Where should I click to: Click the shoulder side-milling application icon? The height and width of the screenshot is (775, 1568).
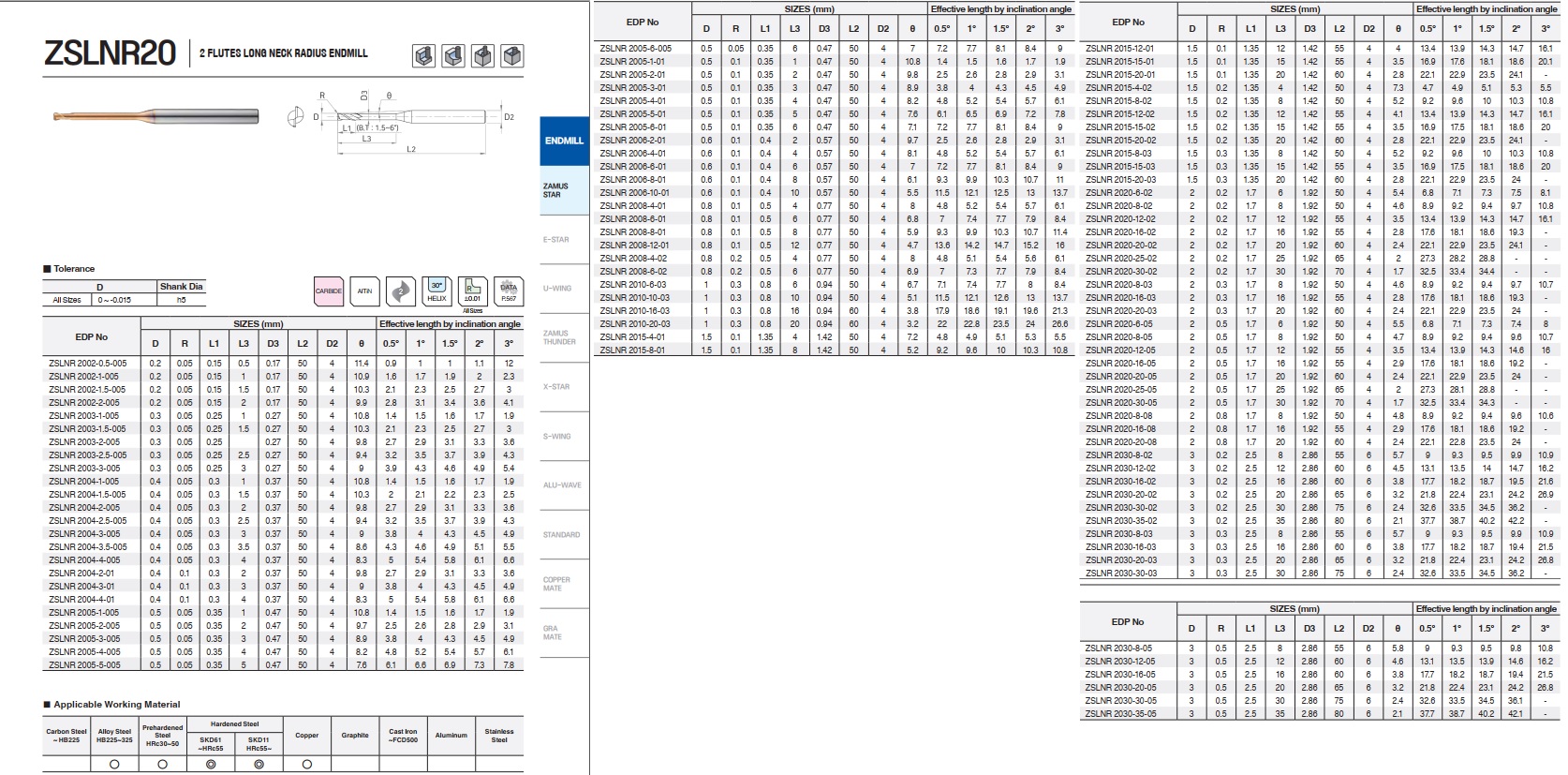(423, 56)
